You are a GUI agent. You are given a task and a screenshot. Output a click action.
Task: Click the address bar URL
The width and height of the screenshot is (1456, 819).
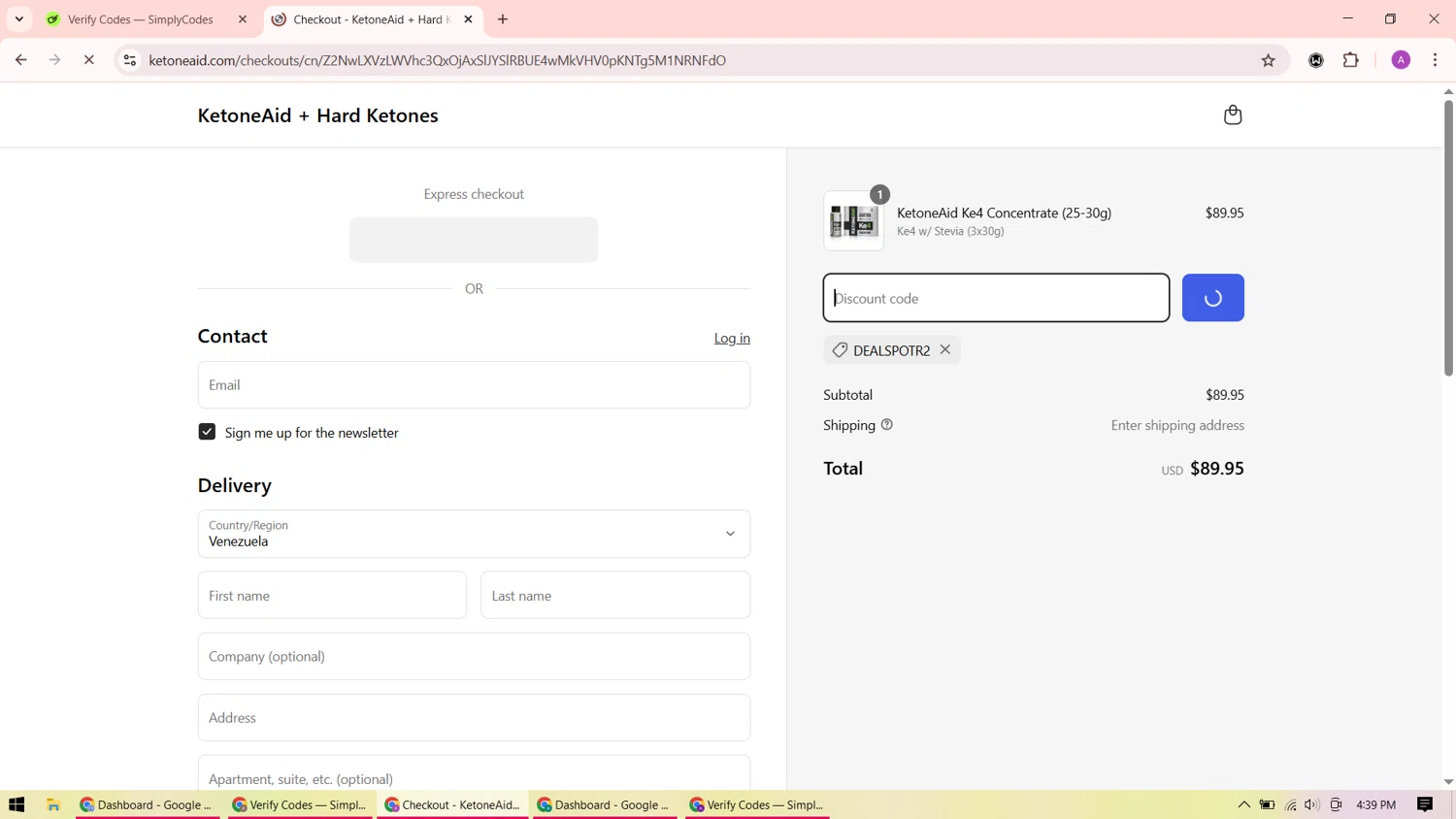click(437, 60)
